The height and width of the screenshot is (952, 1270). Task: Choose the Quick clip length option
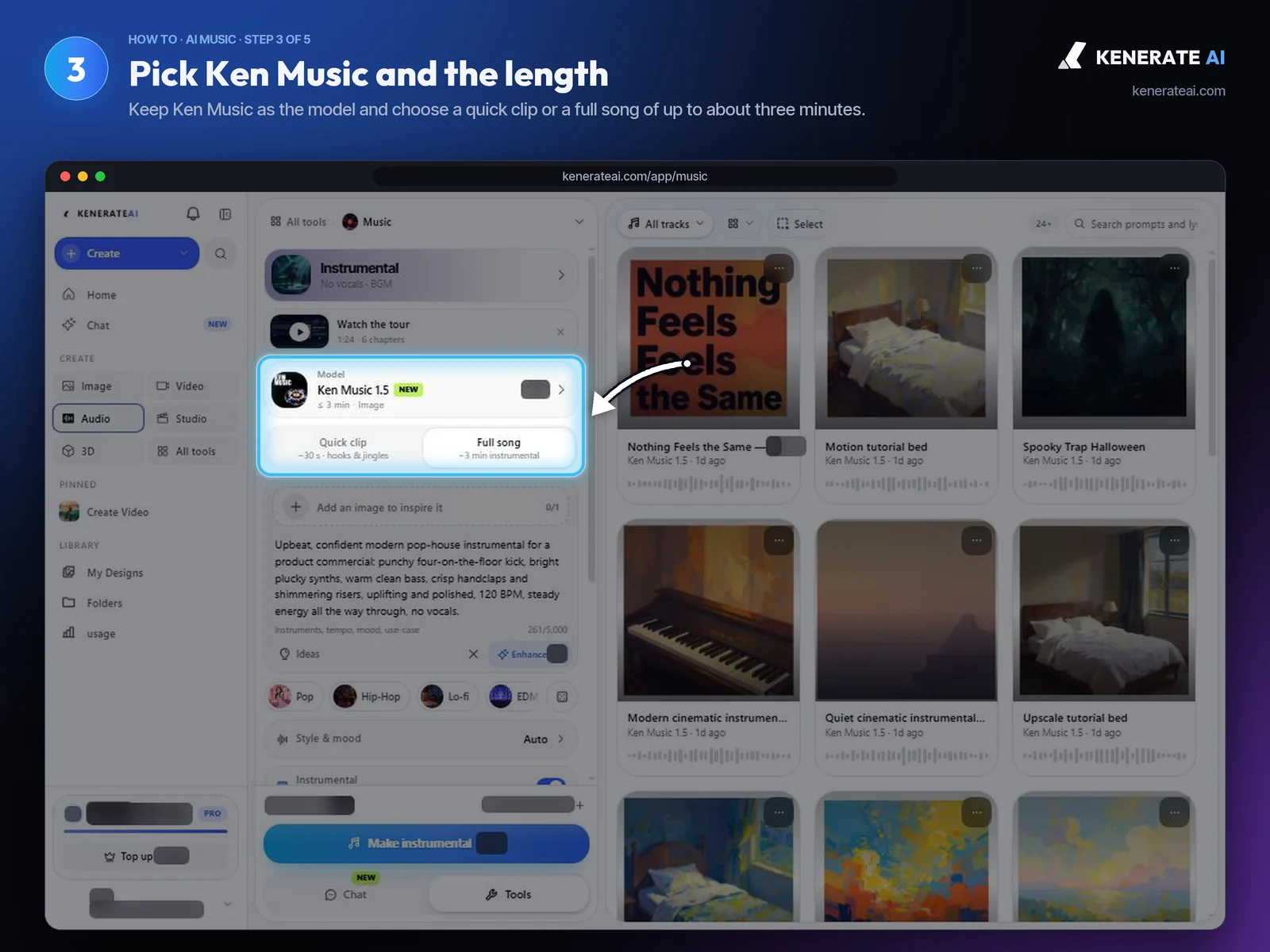343,448
